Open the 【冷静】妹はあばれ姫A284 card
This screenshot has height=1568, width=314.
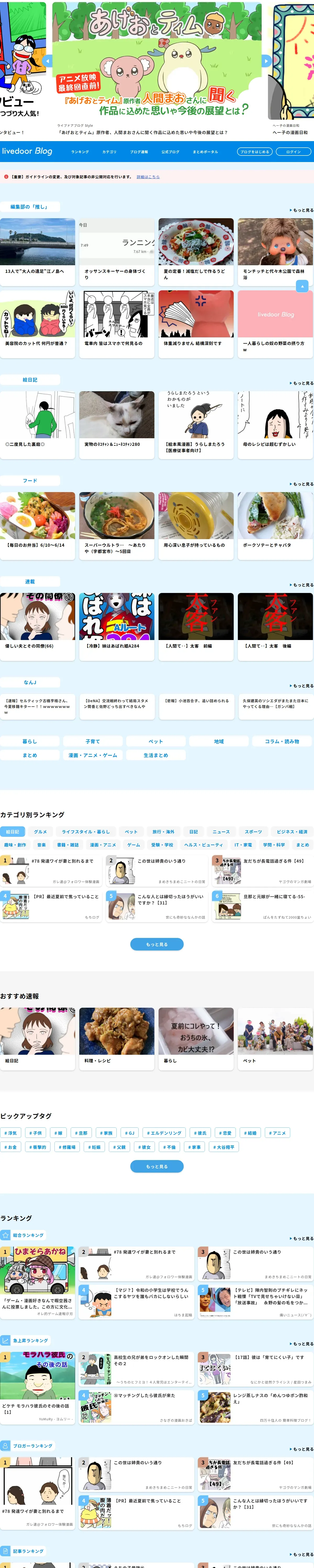(x=116, y=627)
